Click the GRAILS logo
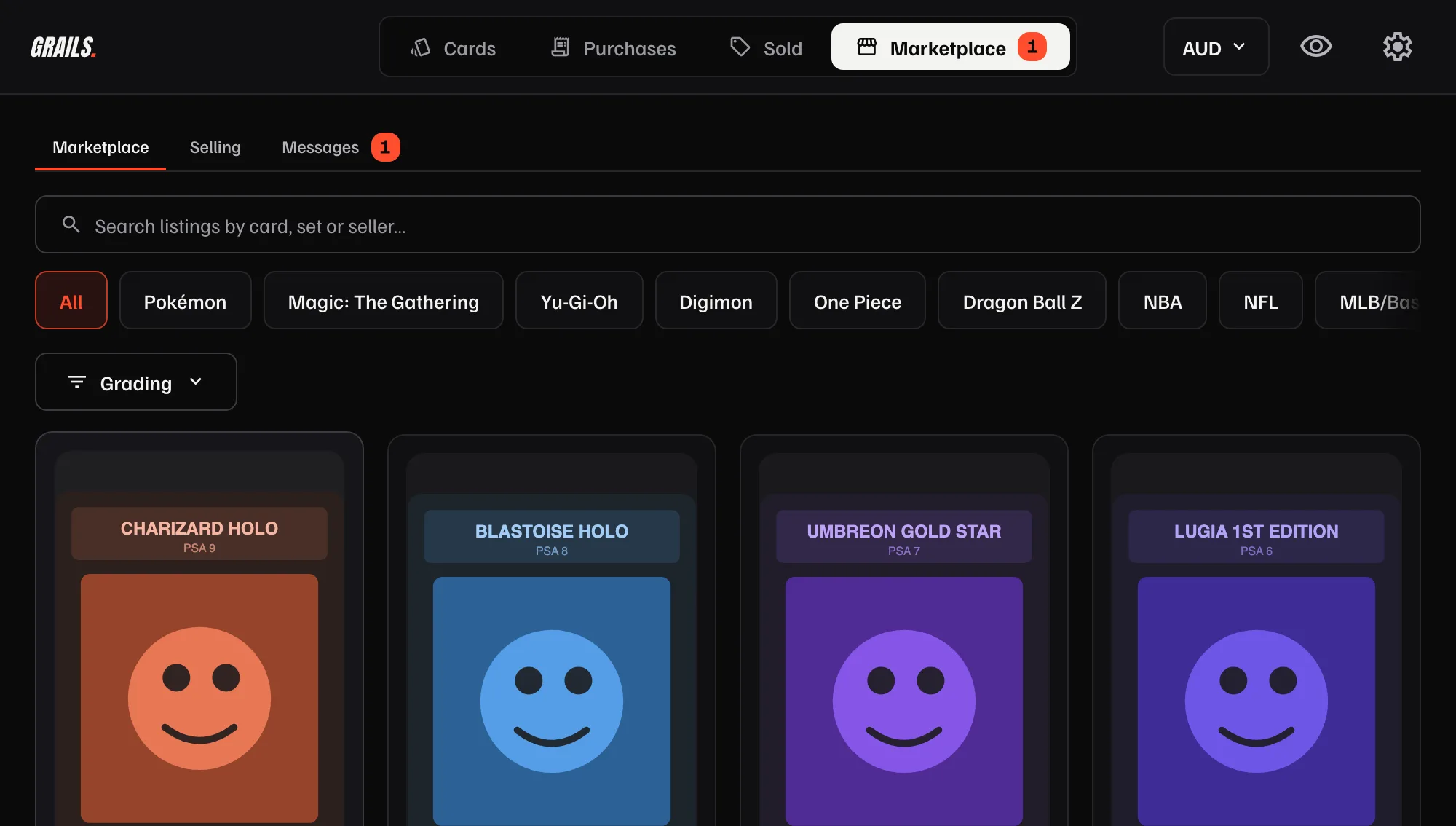 pyautogui.click(x=63, y=47)
